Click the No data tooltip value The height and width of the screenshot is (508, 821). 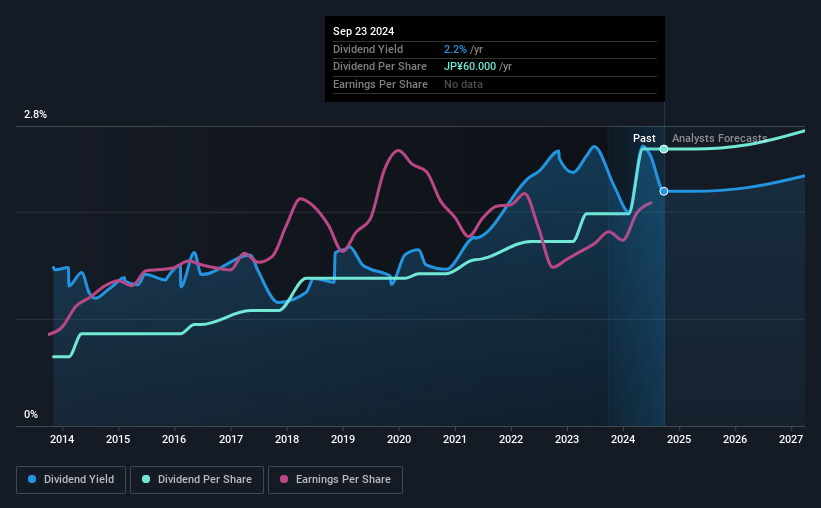tap(463, 84)
